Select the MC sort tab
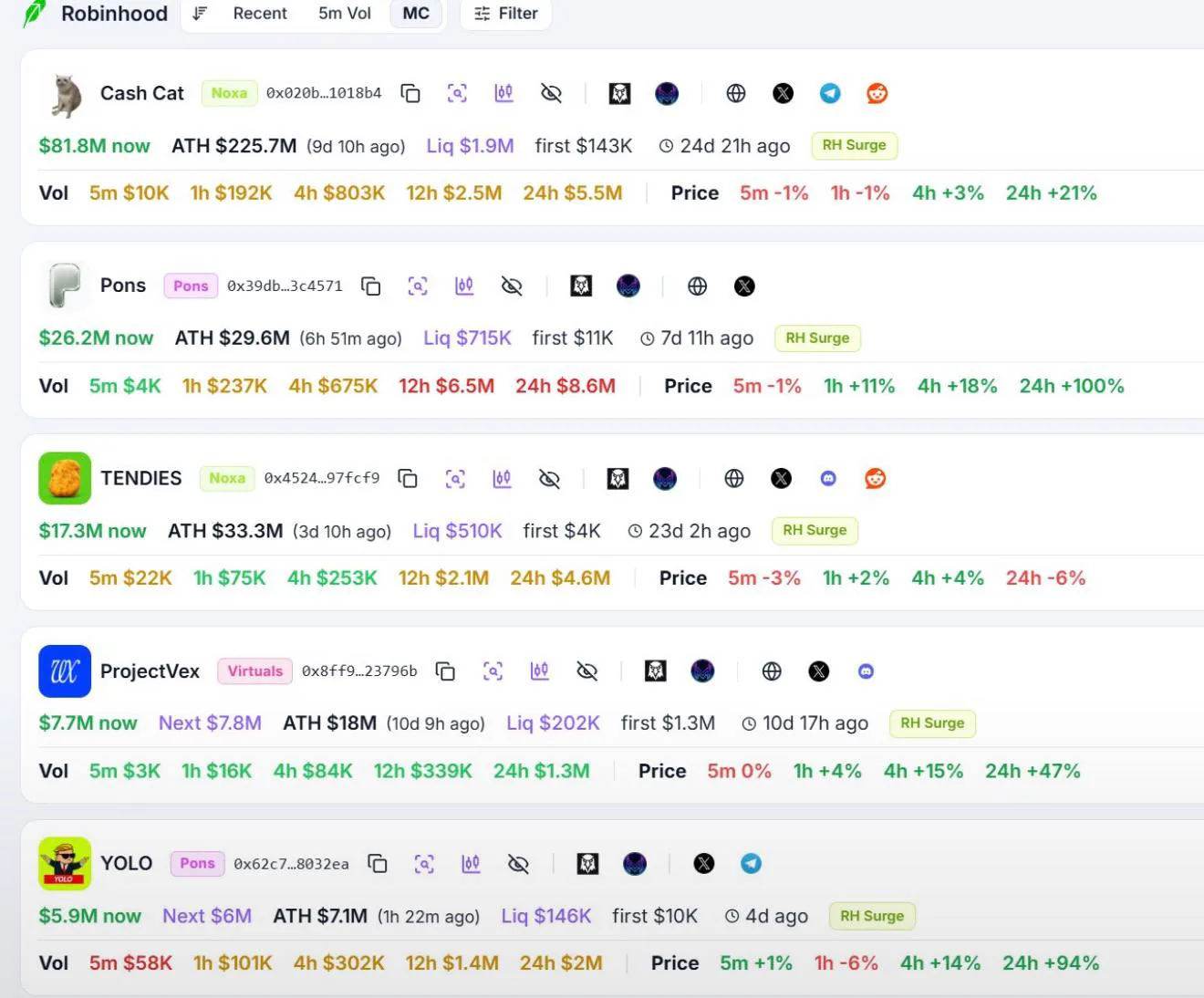The image size is (1204, 998). (416, 14)
